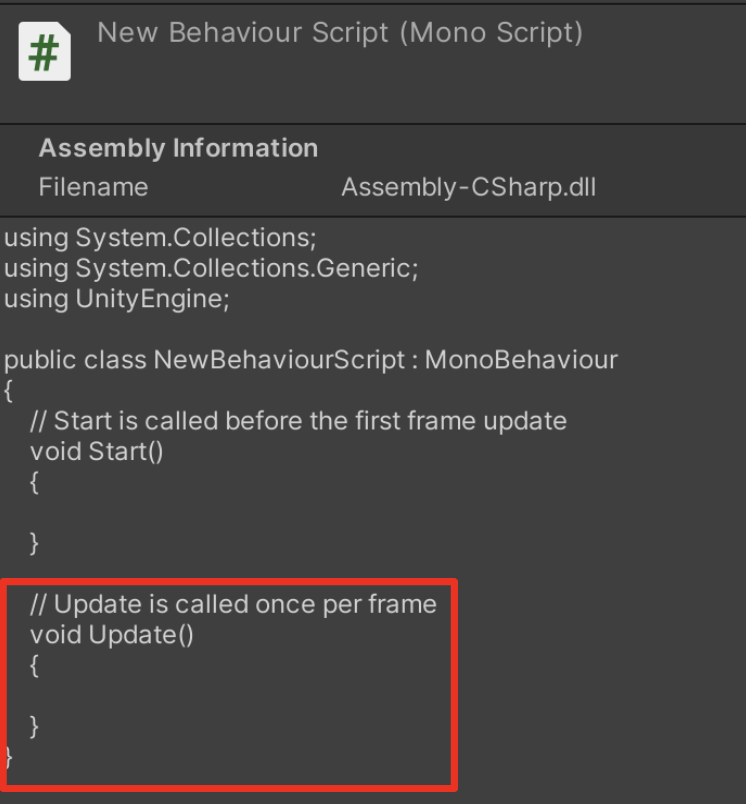Select the New Behaviour Script (Mono Script) title
Image resolution: width=746 pixels, height=804 pixels.
point(340,33)
